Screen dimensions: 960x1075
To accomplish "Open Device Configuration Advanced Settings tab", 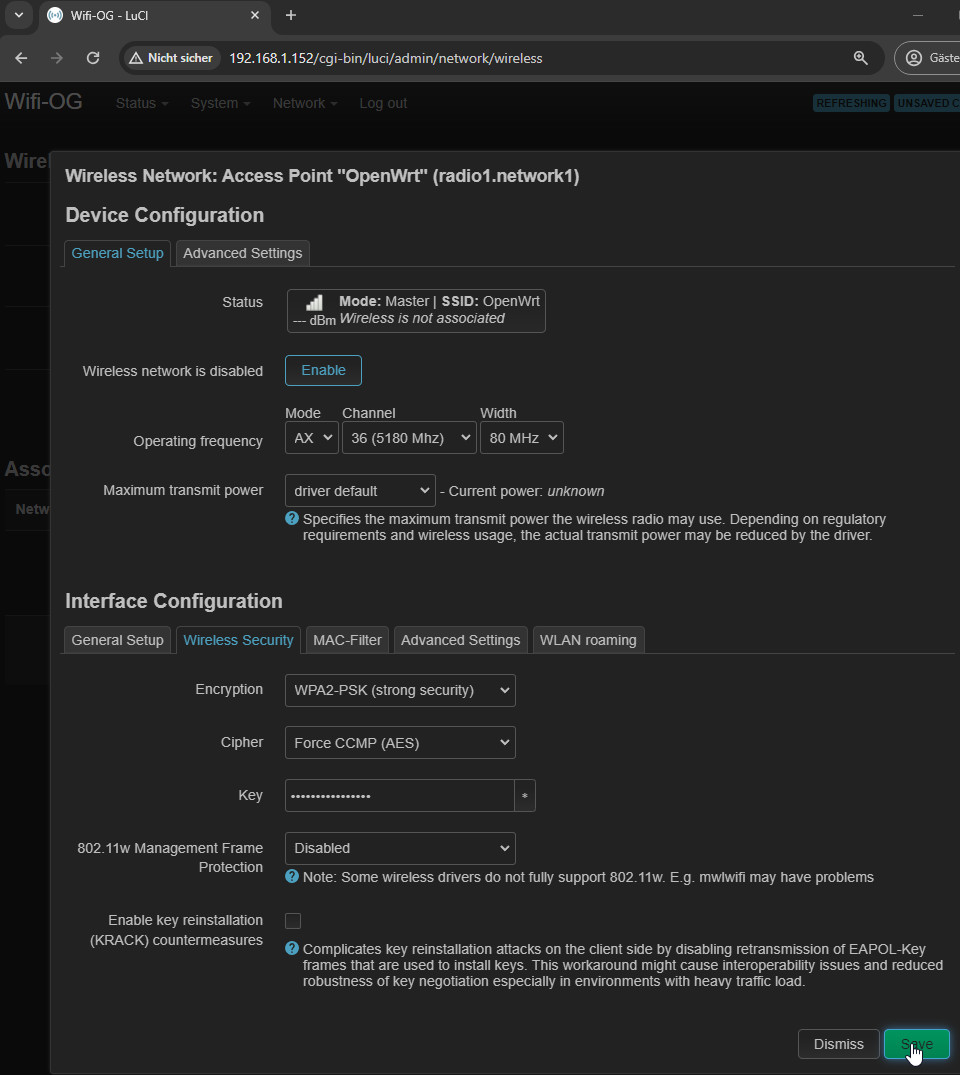I will (x=242, y=253).
